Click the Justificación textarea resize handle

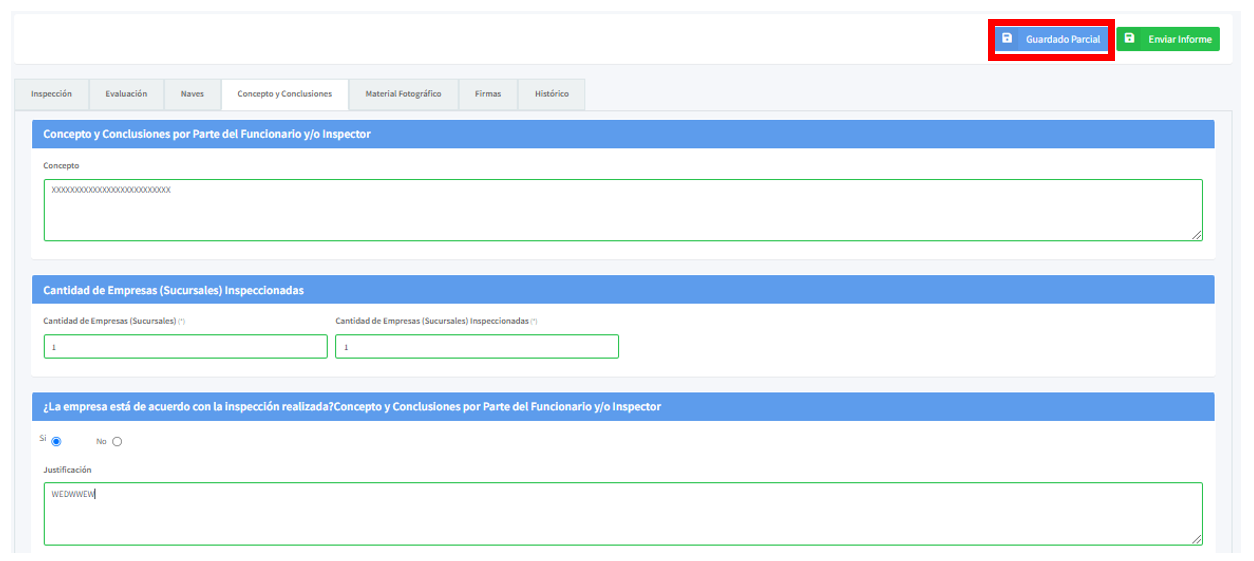click(1196, 539)
